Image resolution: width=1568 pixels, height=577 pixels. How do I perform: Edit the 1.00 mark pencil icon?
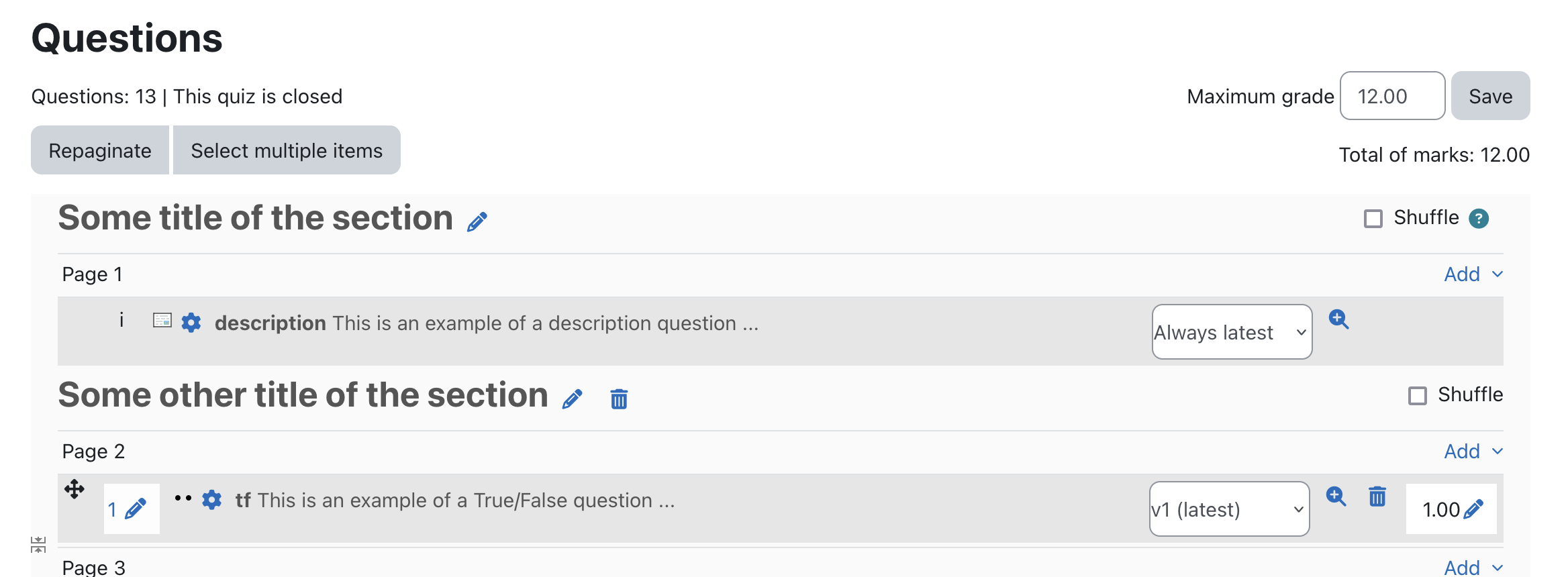click(x=1473, y=509)
